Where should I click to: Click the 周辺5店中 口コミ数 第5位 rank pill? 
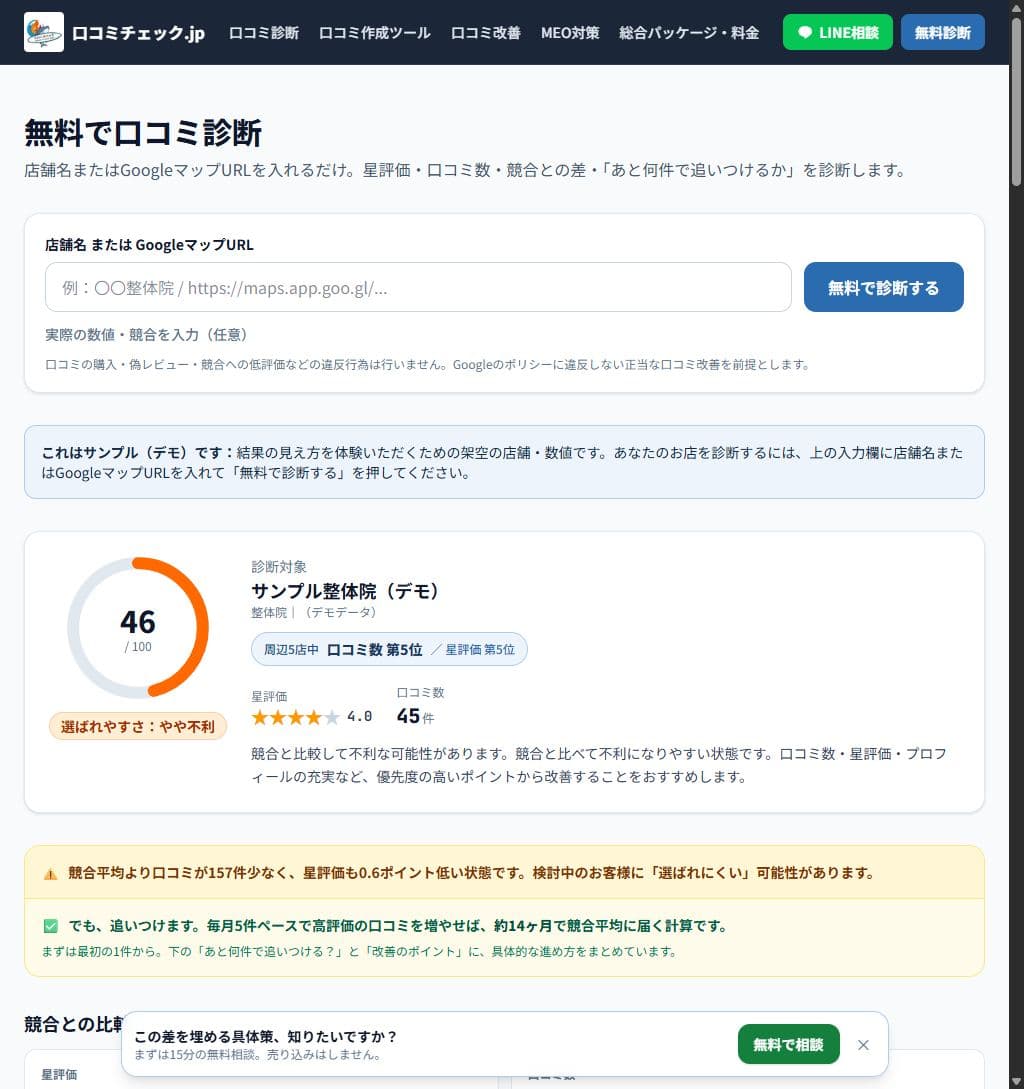click(x=389, y=649)
